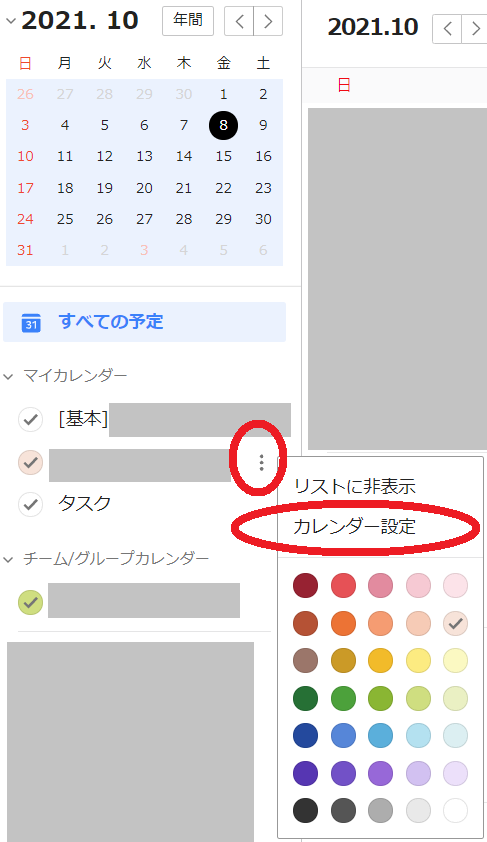Viewport: 487px width, 842px height.
Task: Show すべての予定 all schedules
Action: coord(144,322)
